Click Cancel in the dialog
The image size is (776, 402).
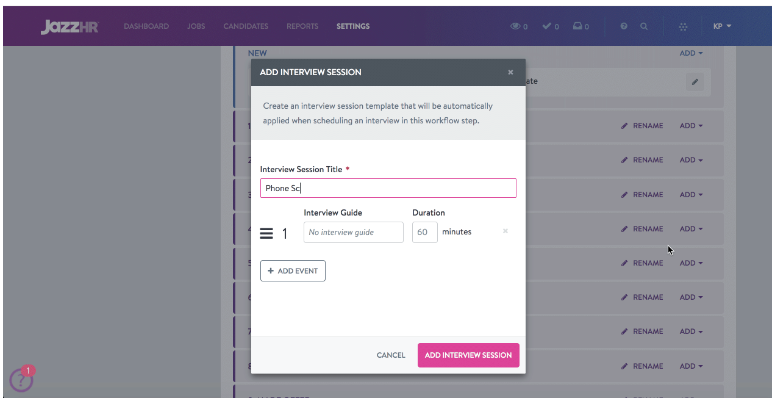tap(391, 355)
